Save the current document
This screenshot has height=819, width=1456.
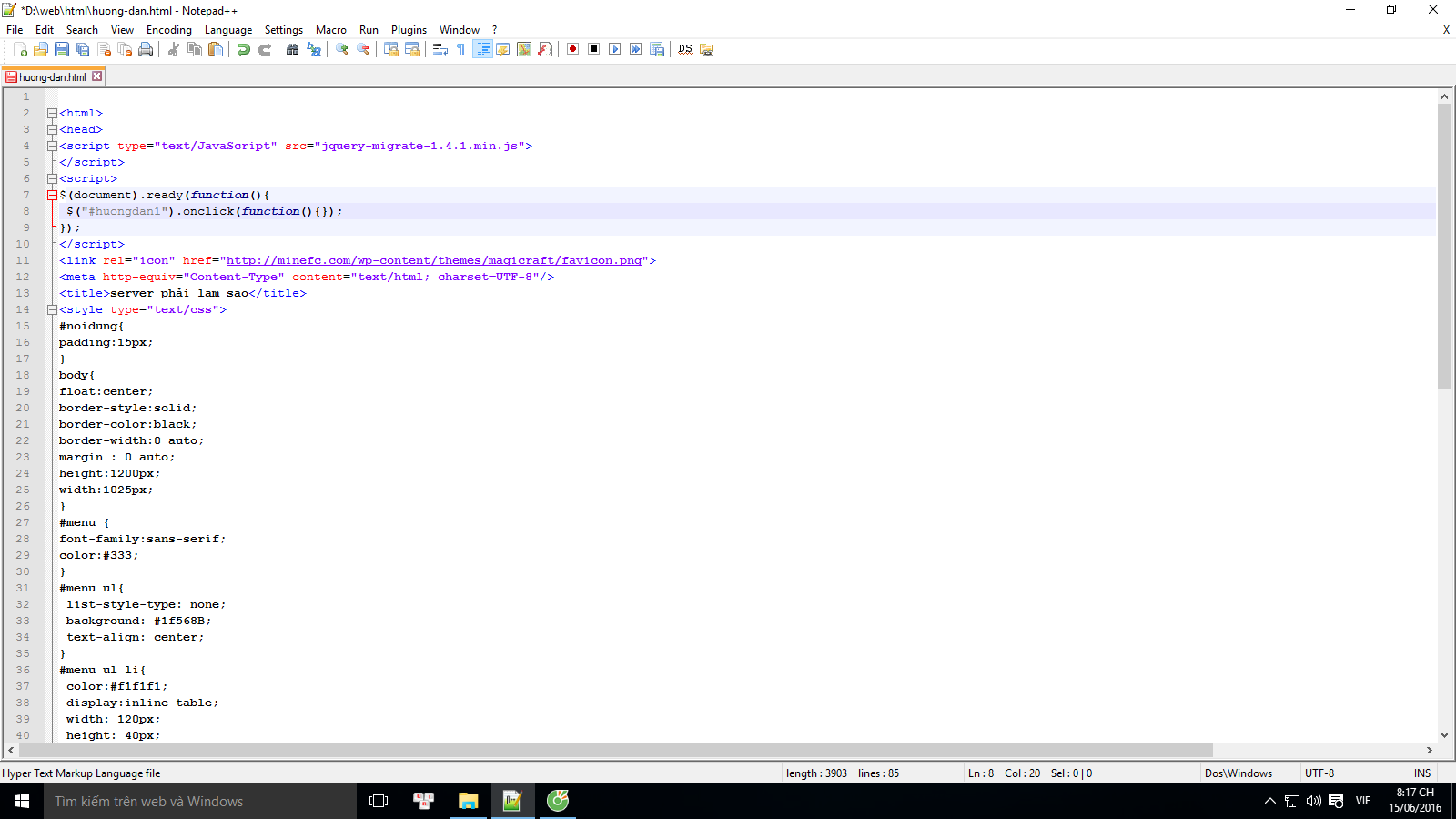[60, 49]
